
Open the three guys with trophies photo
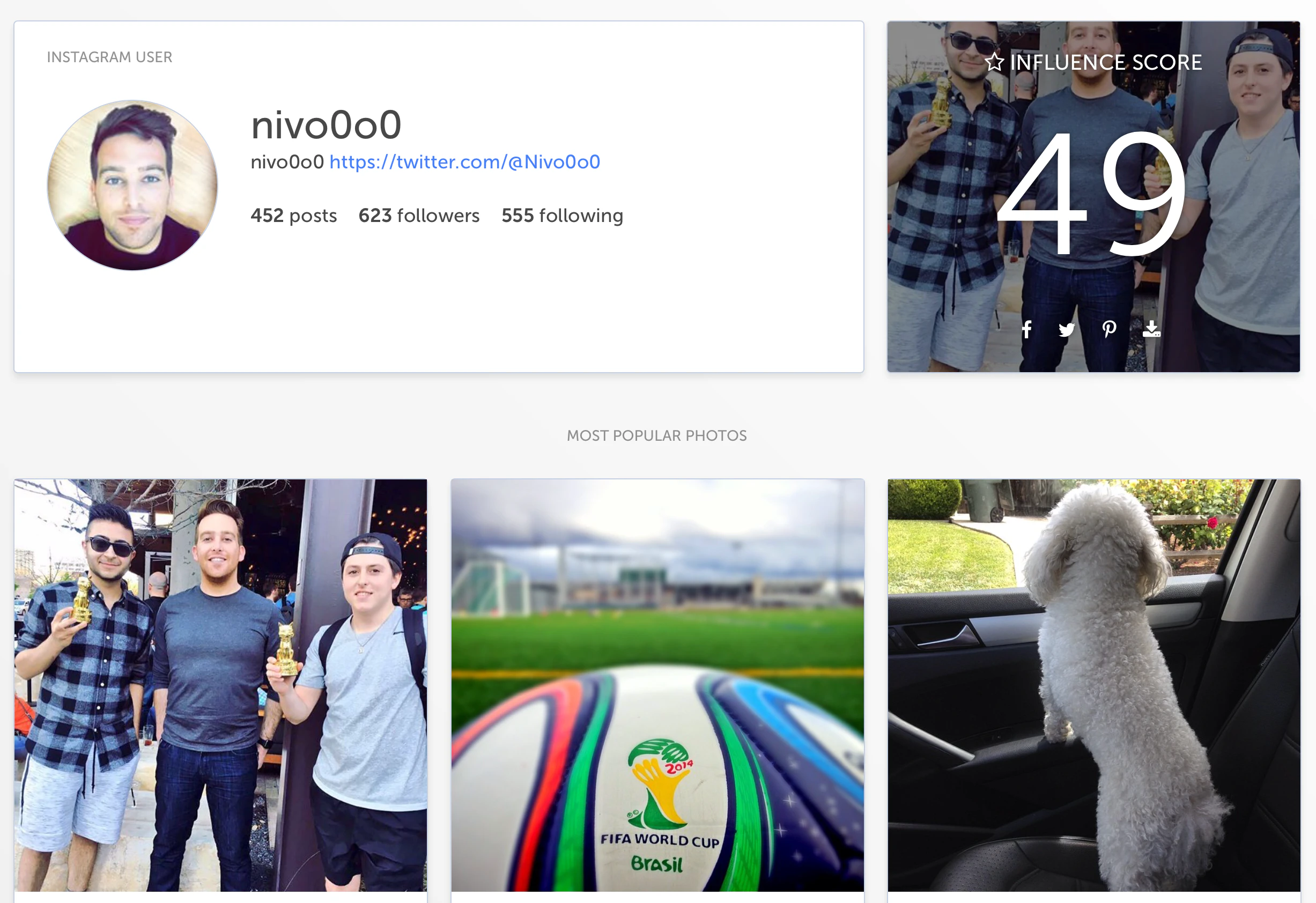(220, 686)
